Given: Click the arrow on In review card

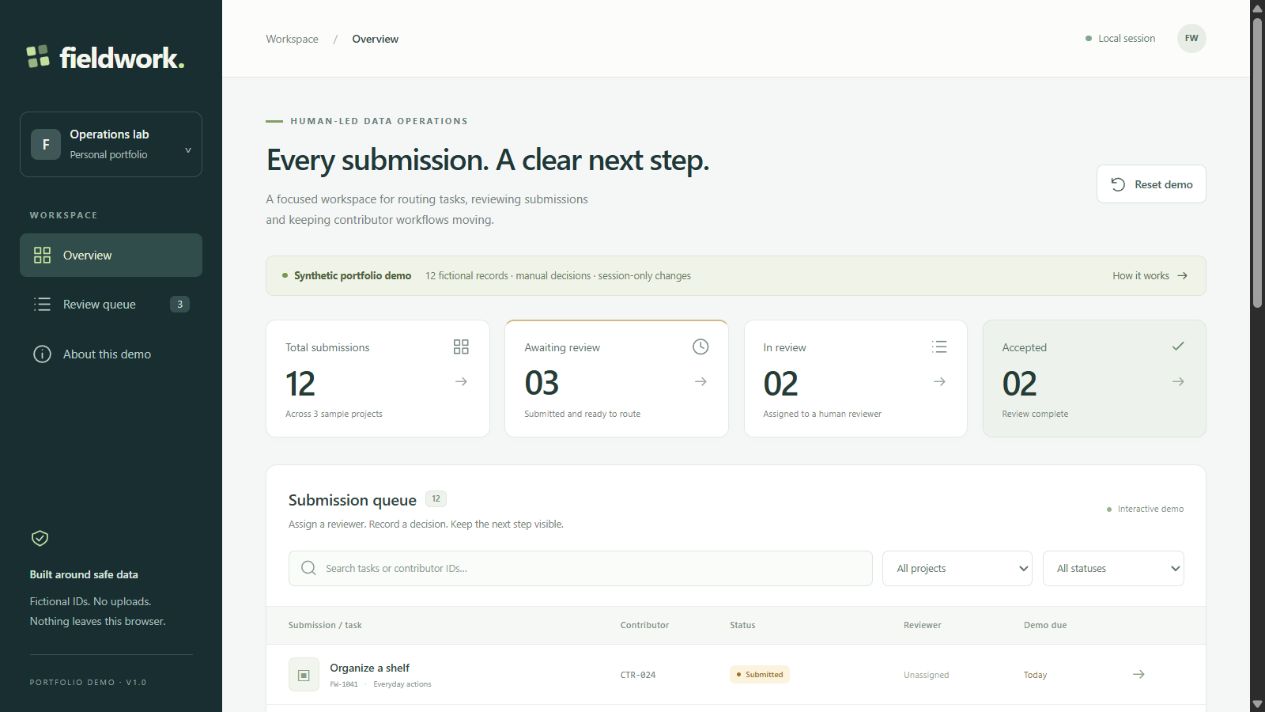Looking at the screenshot, I should click(939, 381).
